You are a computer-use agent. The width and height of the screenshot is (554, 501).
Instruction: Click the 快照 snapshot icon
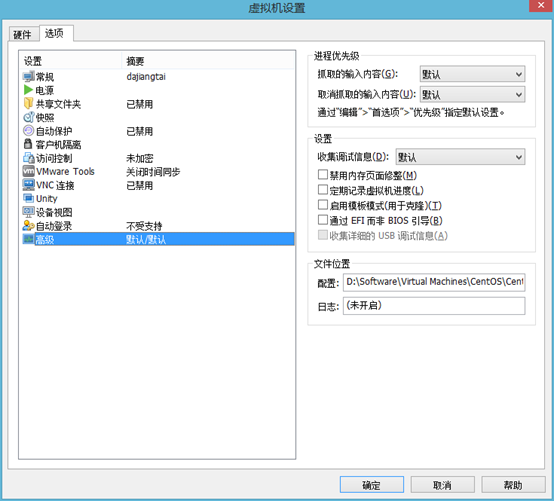[x=28, y=117]
